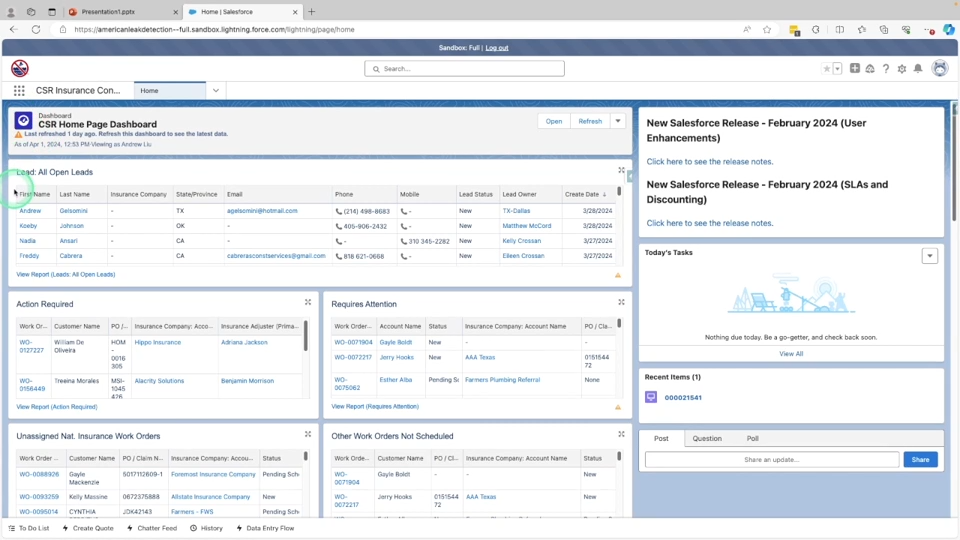The image size is (960, 540).
Task: Click the Refresh dashboard button
Action: click(590, 121)
